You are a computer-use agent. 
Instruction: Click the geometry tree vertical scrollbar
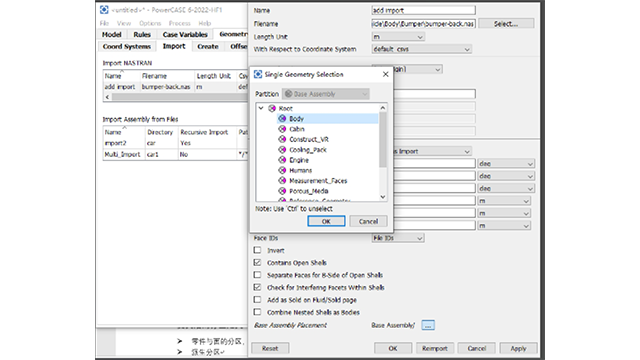pos(382,140)
